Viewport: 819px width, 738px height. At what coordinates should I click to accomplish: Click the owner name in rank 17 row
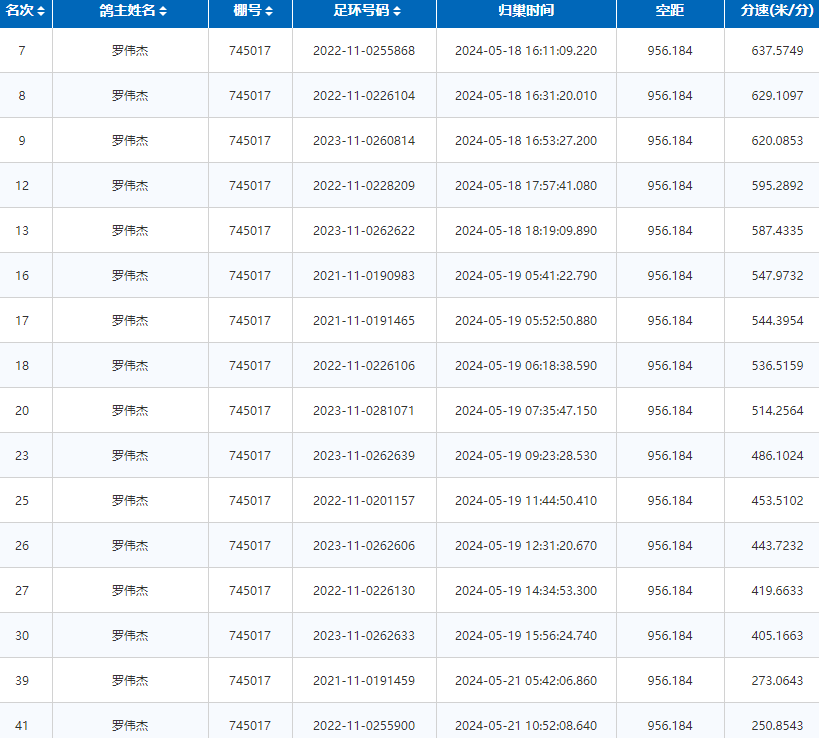click(130, 321)
